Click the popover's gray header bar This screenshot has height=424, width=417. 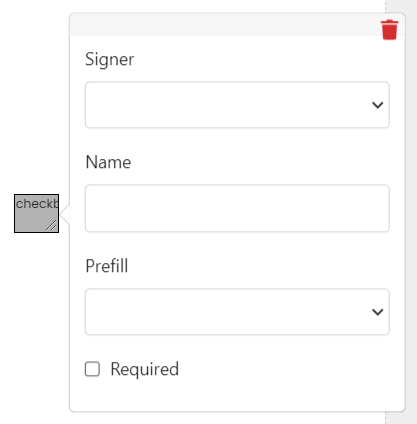[x=223, y=24]
